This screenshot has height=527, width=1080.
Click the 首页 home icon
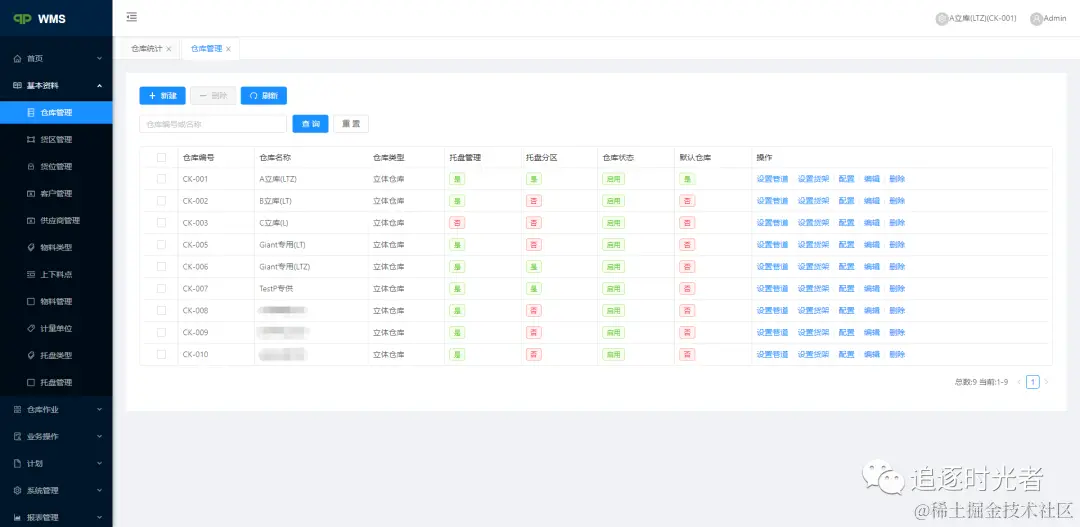[x=18, y=59]
